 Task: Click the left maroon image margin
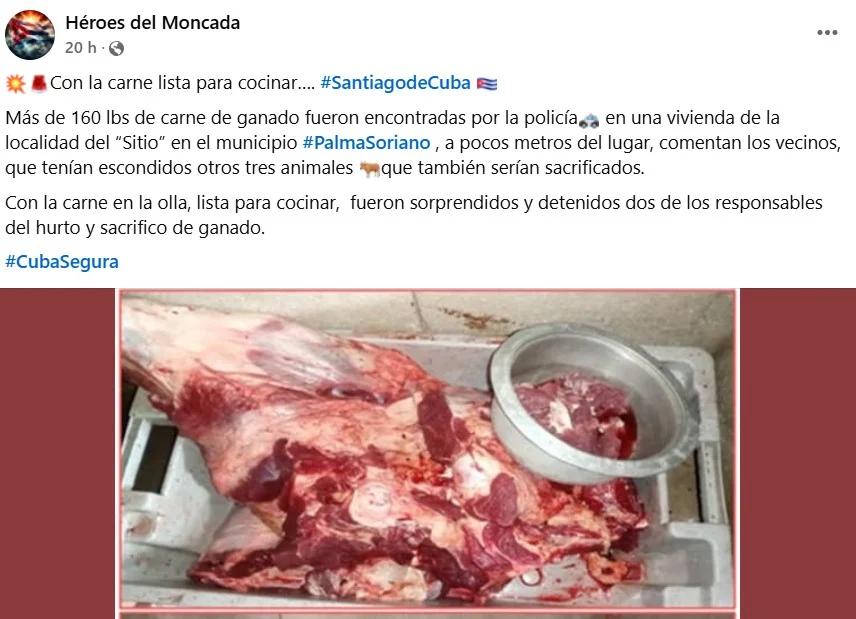(58, 454)
